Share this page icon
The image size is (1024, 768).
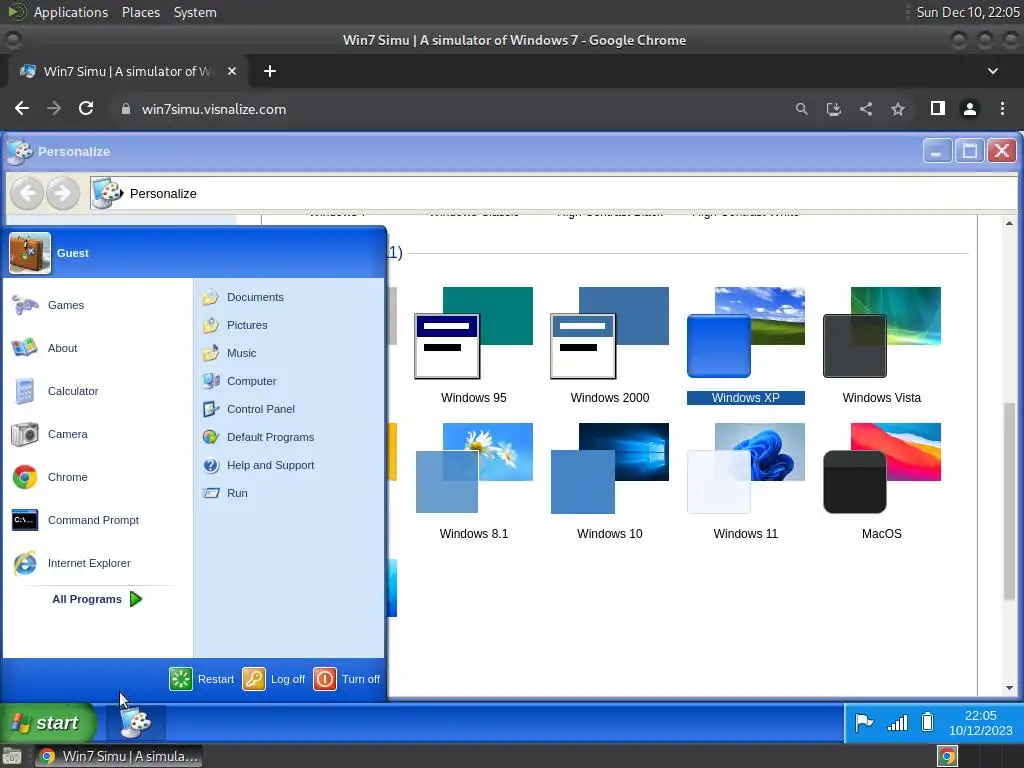(x=866, y=109)
